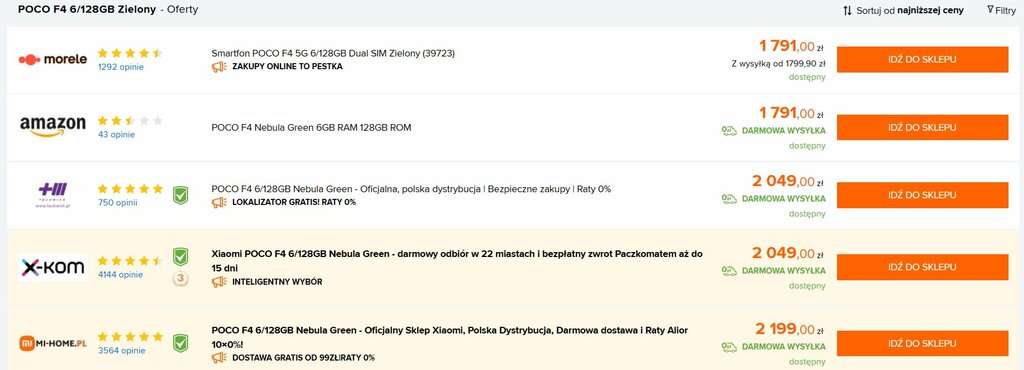The image size is (1024, 370).
Task: Click the number 3 medal badge under x-kom
Action: (x=180, y=279)
